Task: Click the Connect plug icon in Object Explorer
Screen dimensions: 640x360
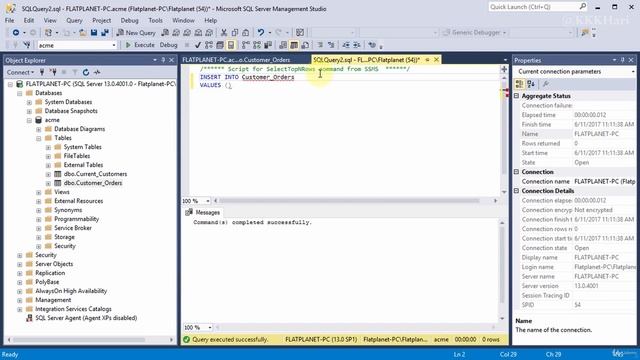Action: pos(42,72)
